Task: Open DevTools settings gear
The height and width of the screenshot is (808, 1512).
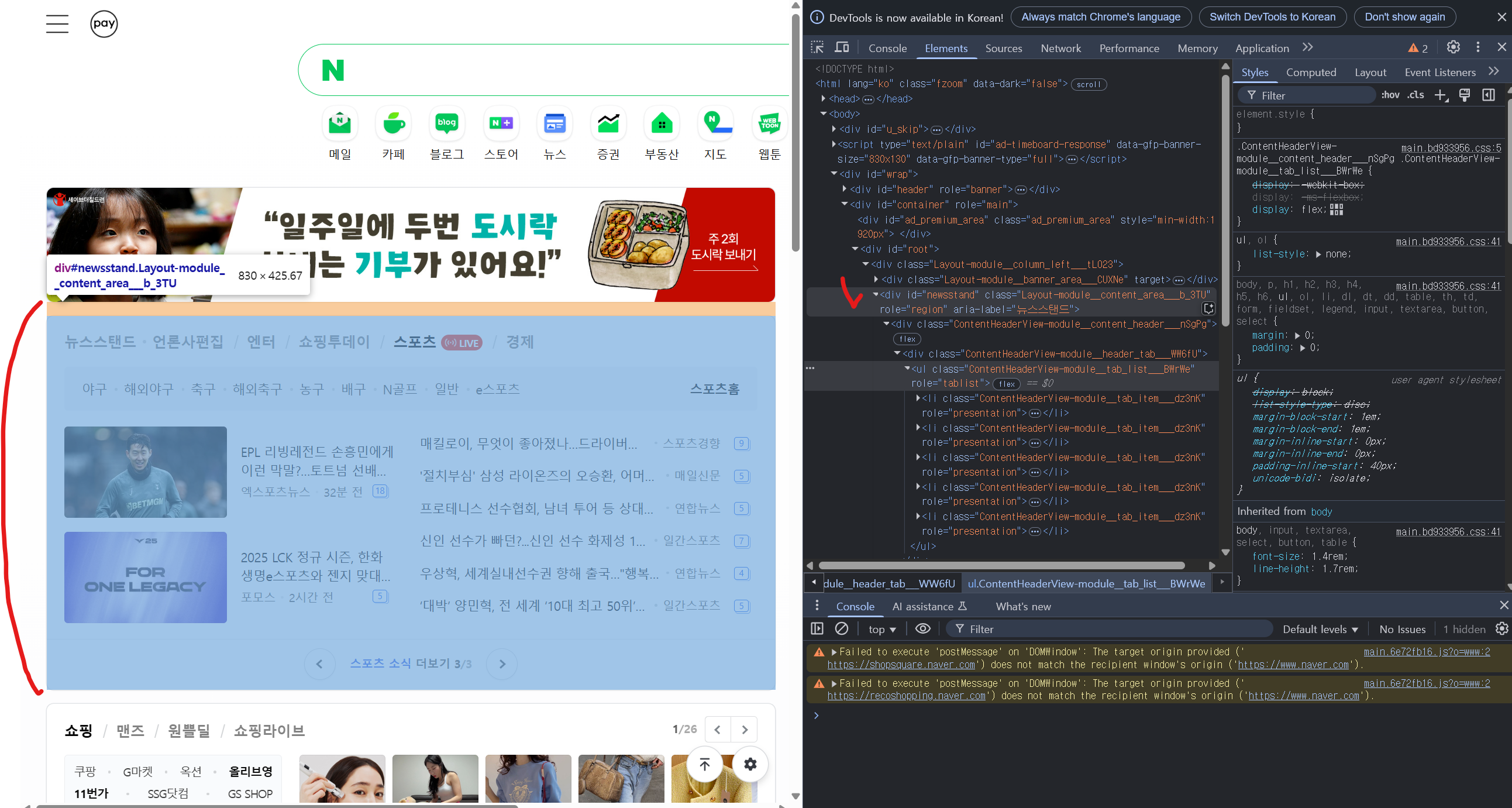Action: click(x=1453, y=47)
